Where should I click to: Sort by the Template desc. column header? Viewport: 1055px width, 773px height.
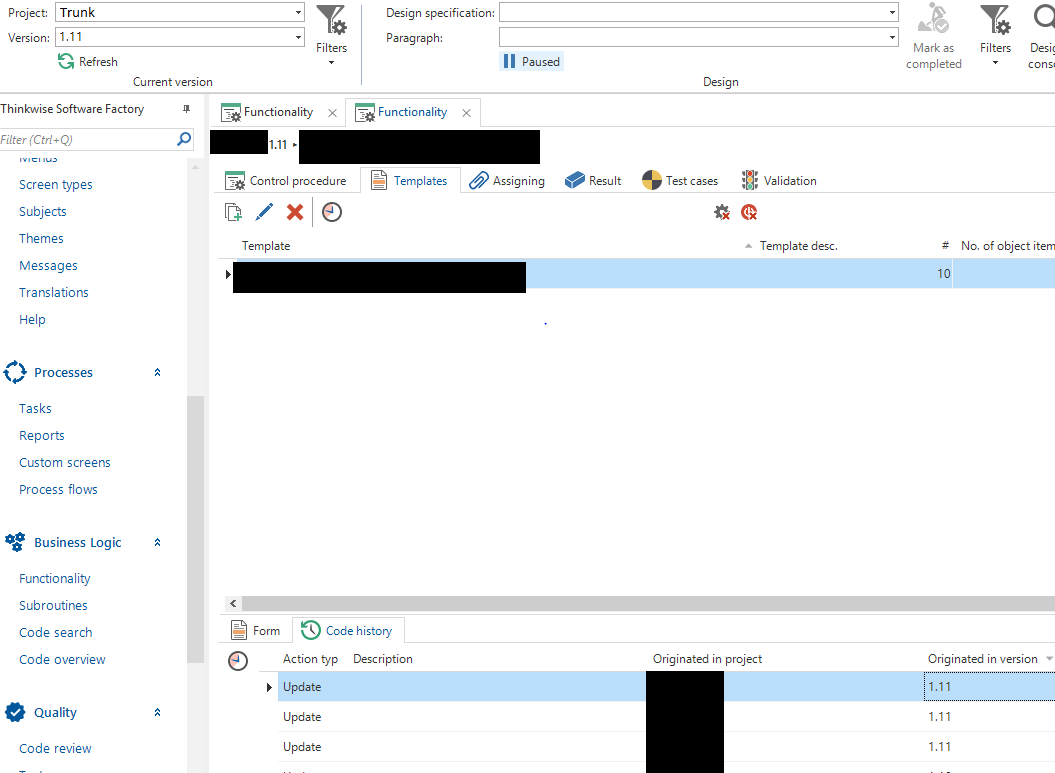799,246
